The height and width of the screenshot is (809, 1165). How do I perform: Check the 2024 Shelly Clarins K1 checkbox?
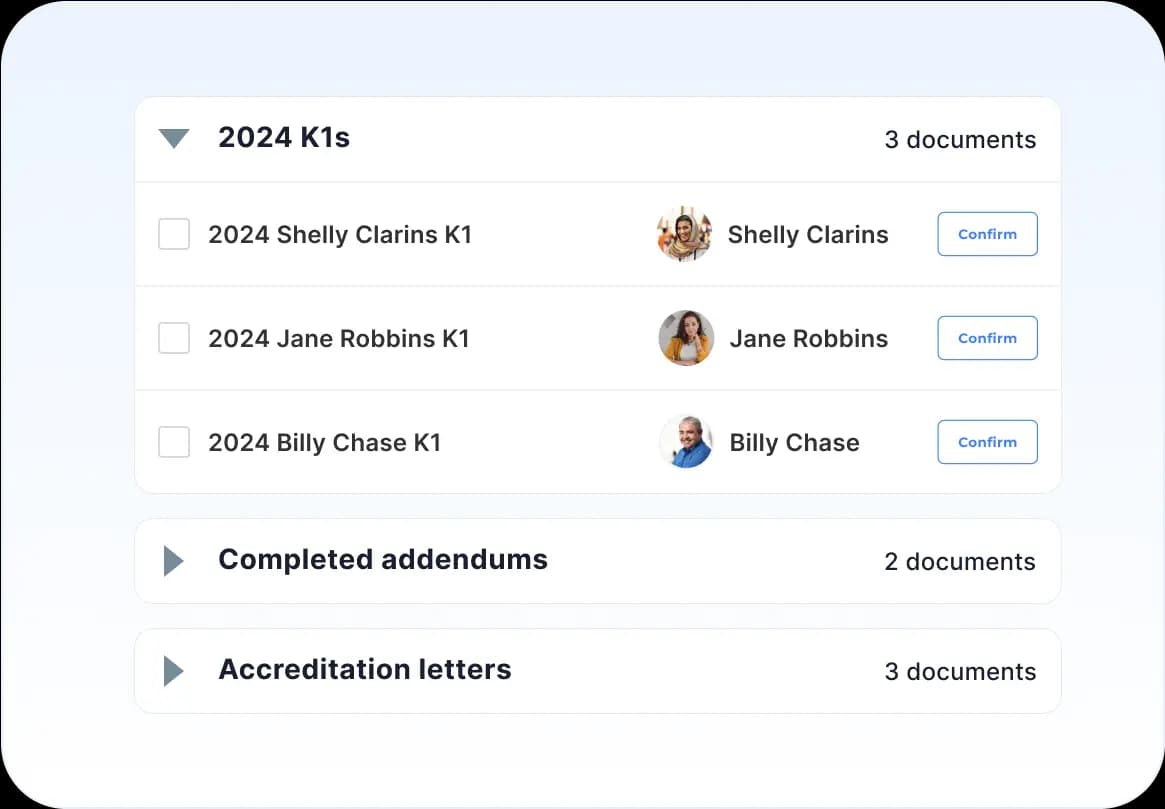pyautogui.click(x=174, y=235)
